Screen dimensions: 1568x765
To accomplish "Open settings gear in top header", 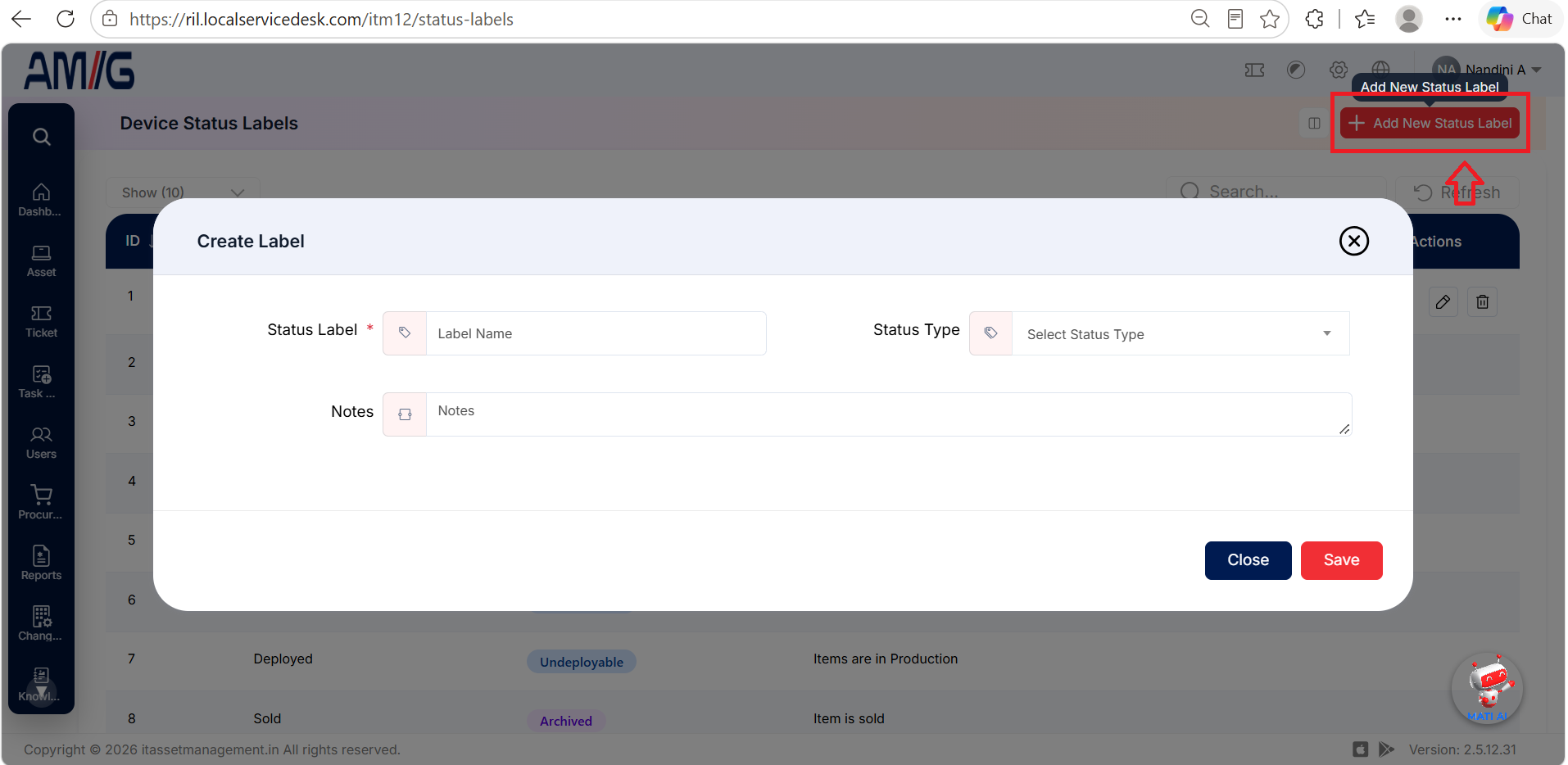I will point(1339,70).
